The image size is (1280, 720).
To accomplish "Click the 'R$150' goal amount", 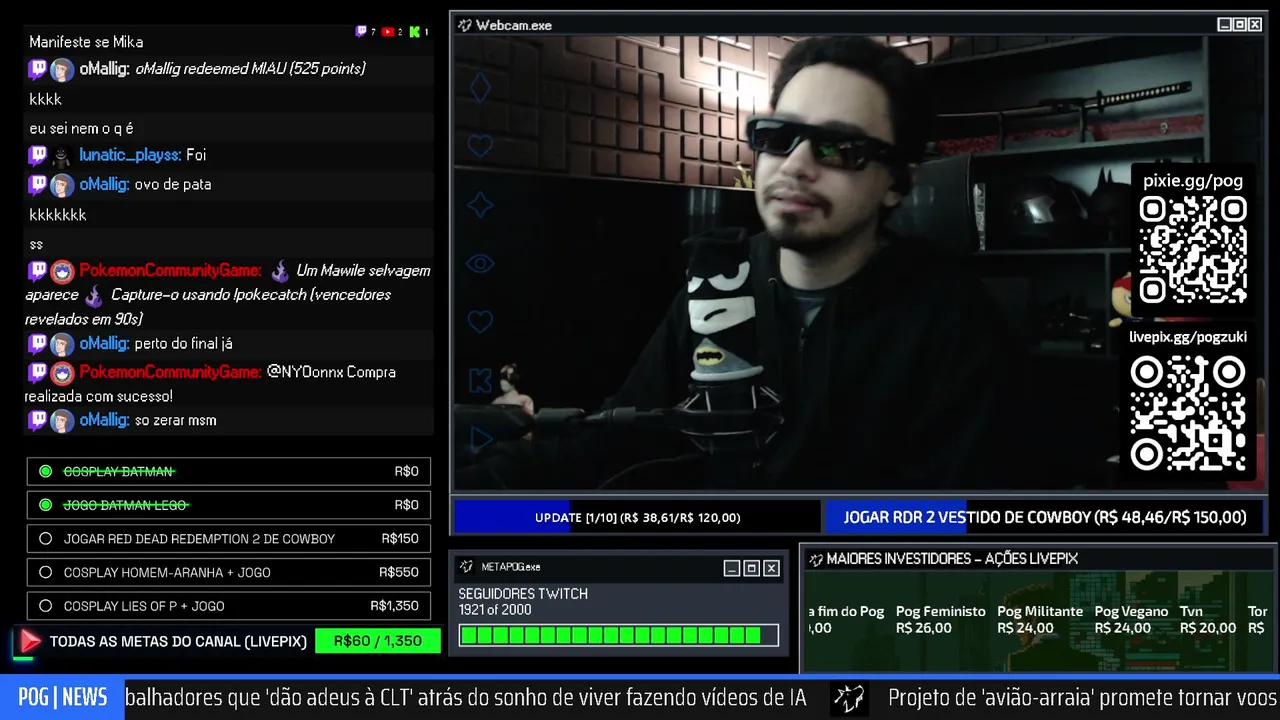I will pos(400,539).
